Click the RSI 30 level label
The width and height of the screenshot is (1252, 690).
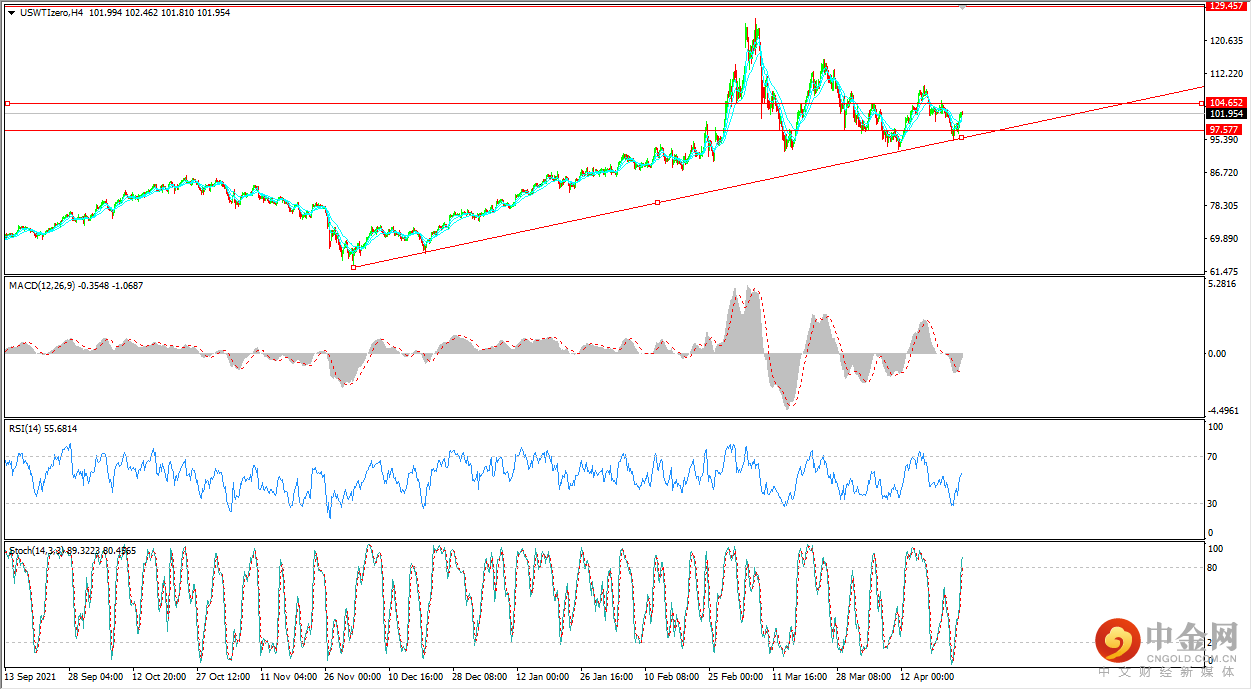[x=1214, y=503]
